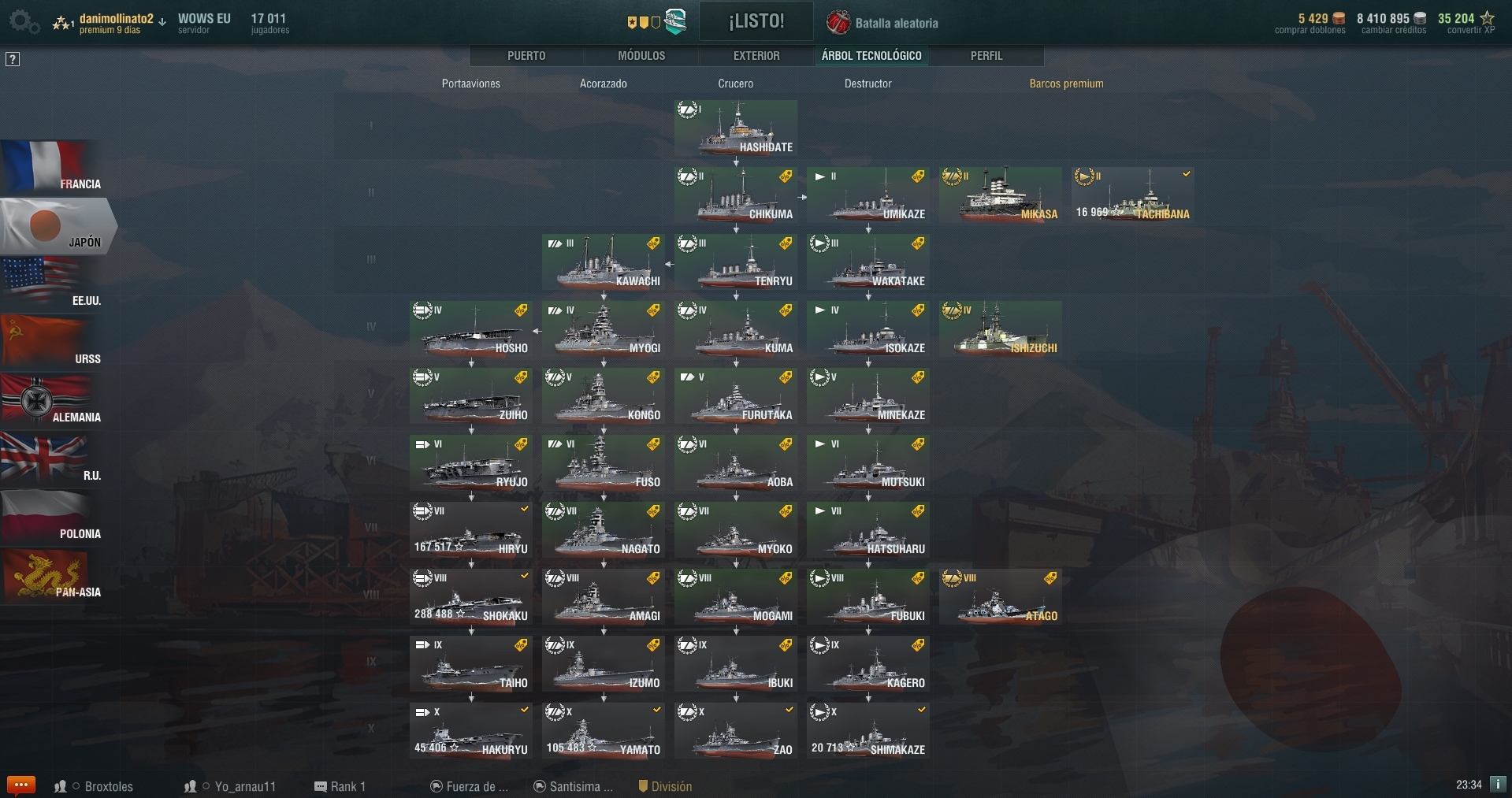Select the ALEMANIA nation flag
This screenshot has height=798, width=1512.
[x=52, y=400]
